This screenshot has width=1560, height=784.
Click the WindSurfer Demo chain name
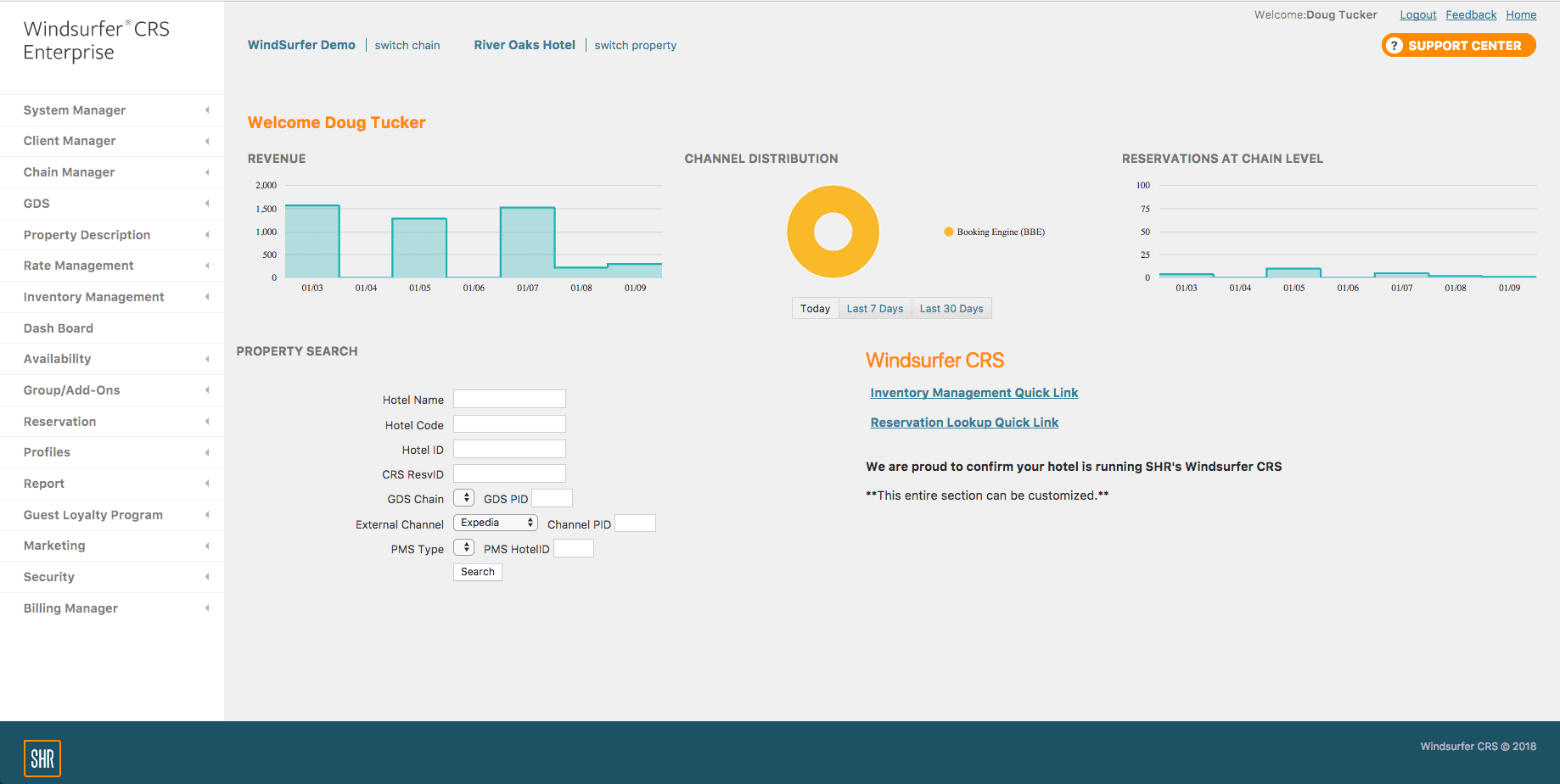[301, 45]
